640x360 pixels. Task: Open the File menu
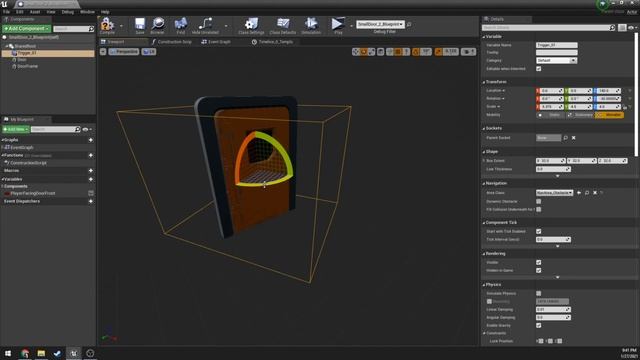coord(6,12)
